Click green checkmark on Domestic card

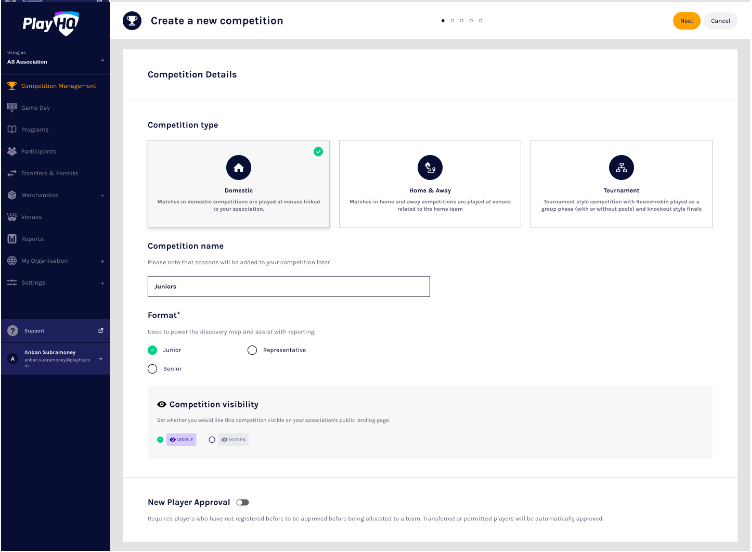[318, 152]
